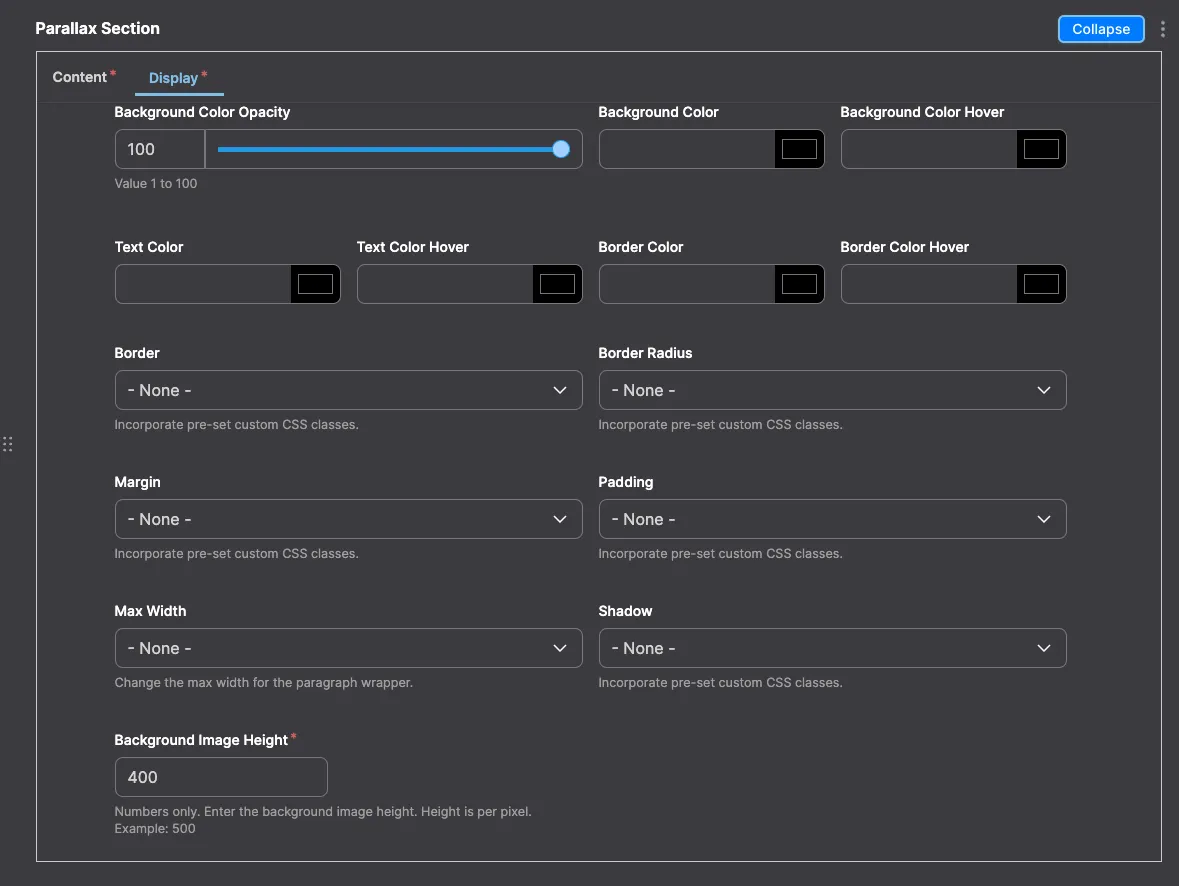
Task: Open the Text Color Hover swatch
Action: click(557, 284)
